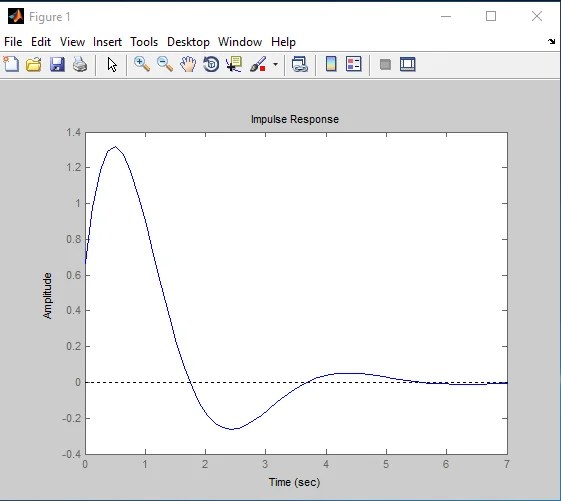Select the Edit Plot arrow tool
Image resolution: width=561 pixels, height=501 pixels.
112,65
